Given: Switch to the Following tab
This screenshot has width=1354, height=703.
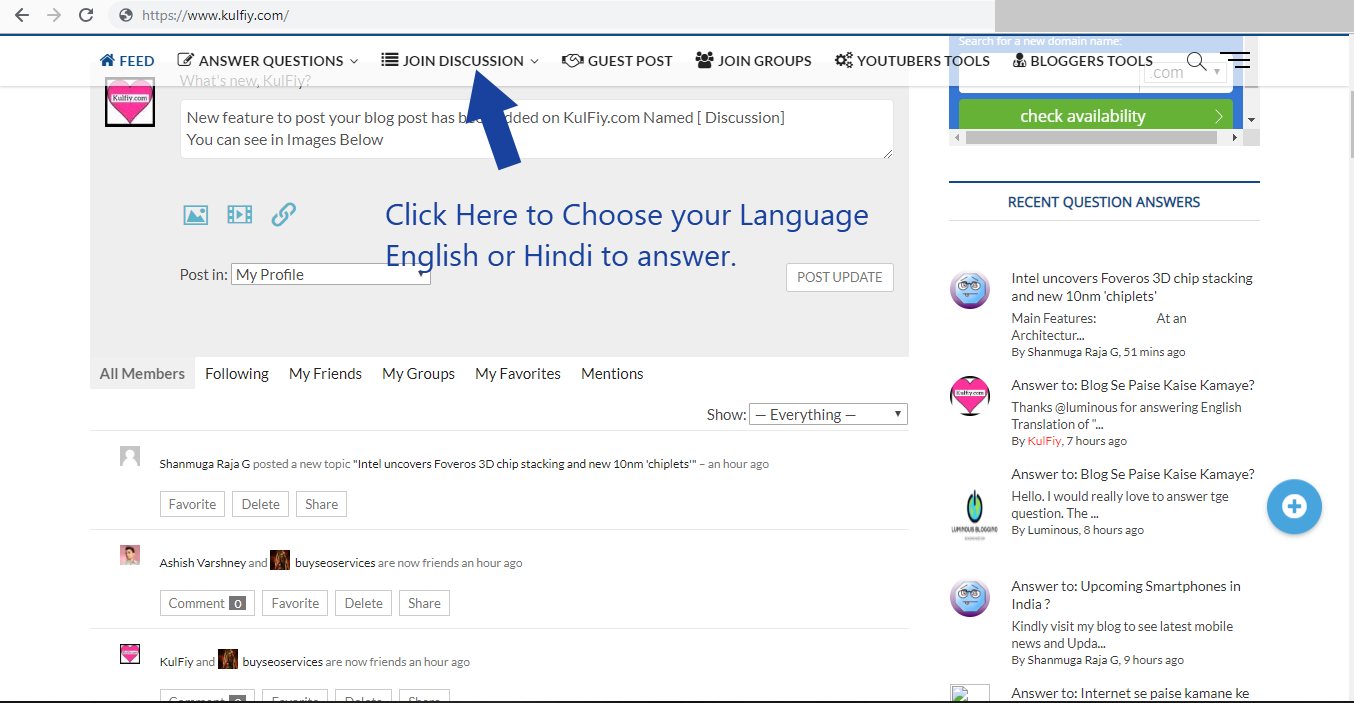Looking at the screenshot, I should (x=237, y=374).
